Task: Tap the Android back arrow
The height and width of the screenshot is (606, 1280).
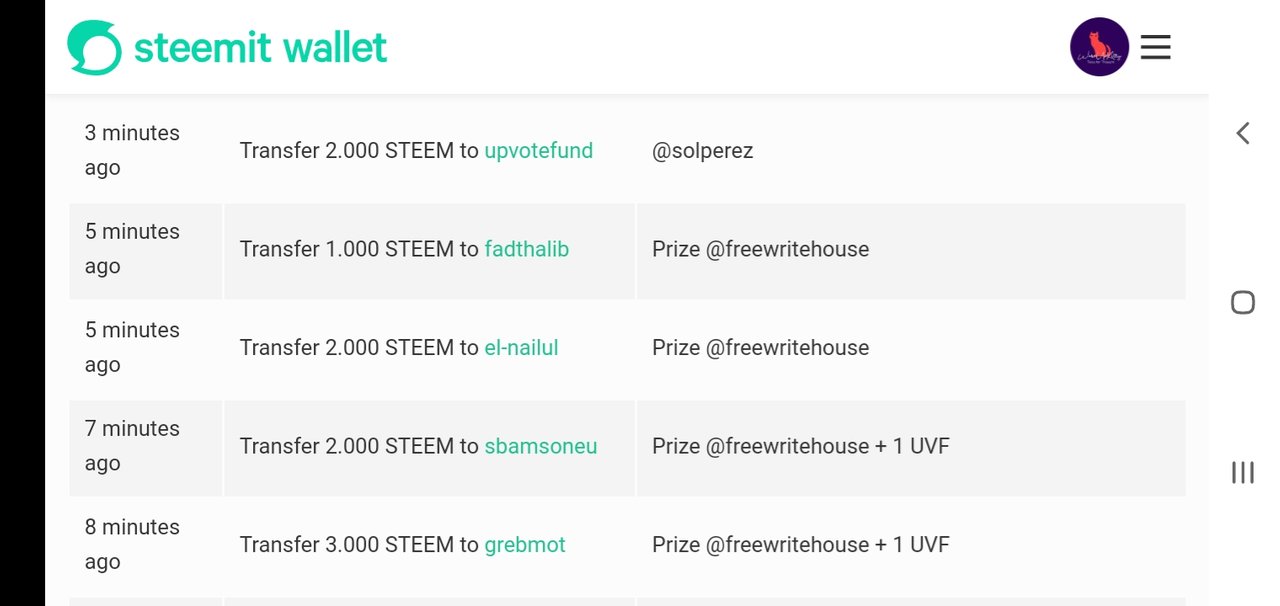Action: pos(1242,133)
